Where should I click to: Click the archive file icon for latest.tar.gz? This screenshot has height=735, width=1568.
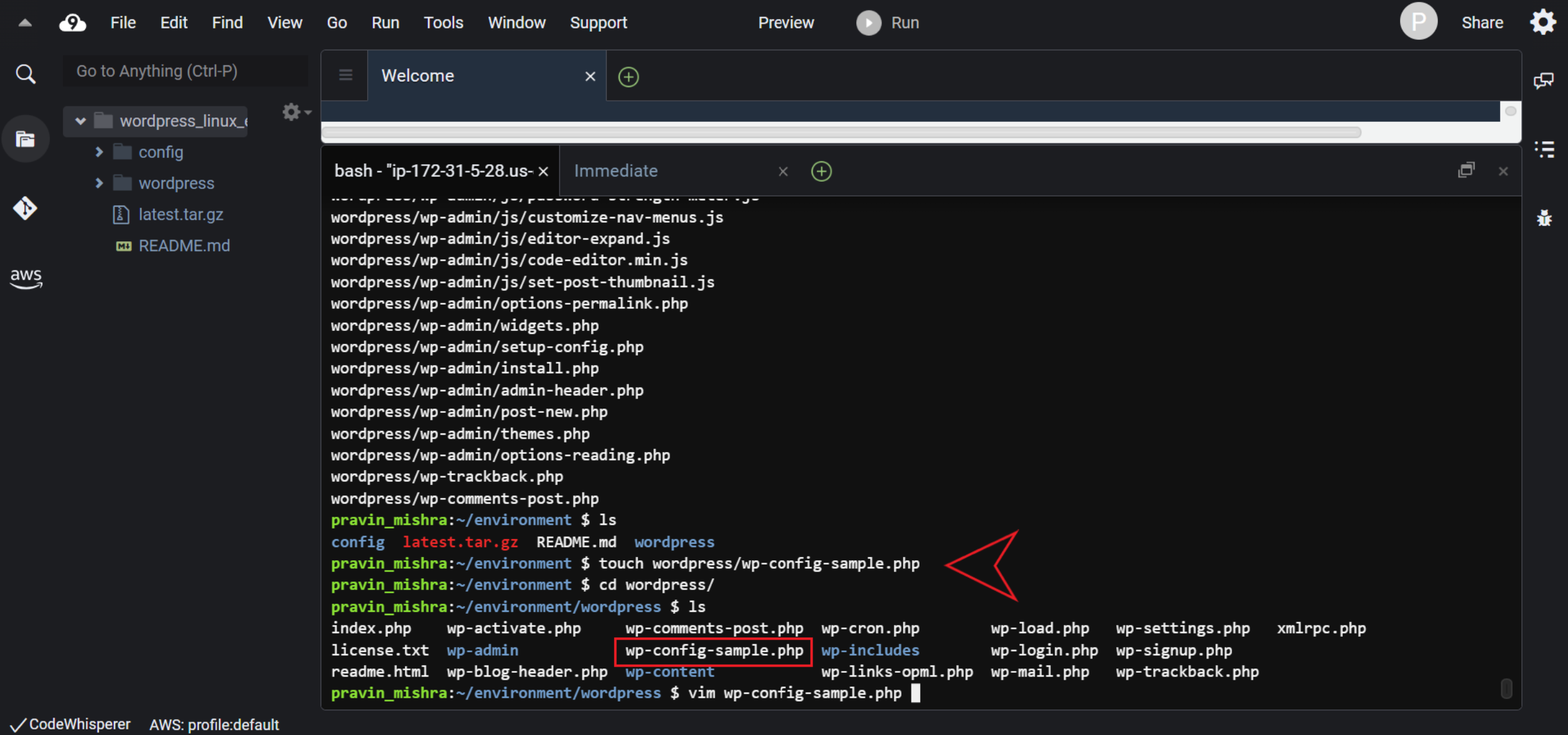(121, 215)
